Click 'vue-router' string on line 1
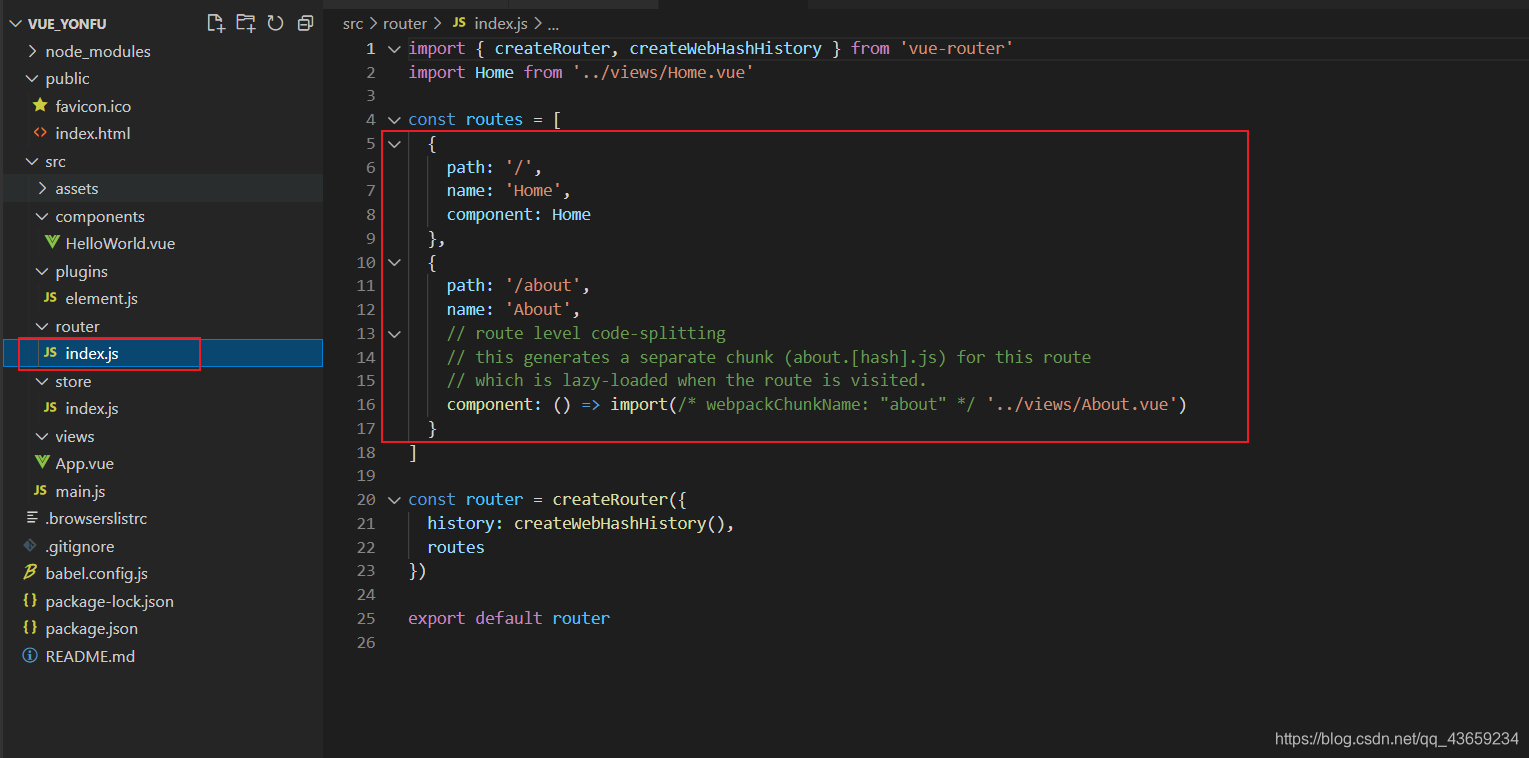This screenshot has height=758, width=1529. coord(956,48)
